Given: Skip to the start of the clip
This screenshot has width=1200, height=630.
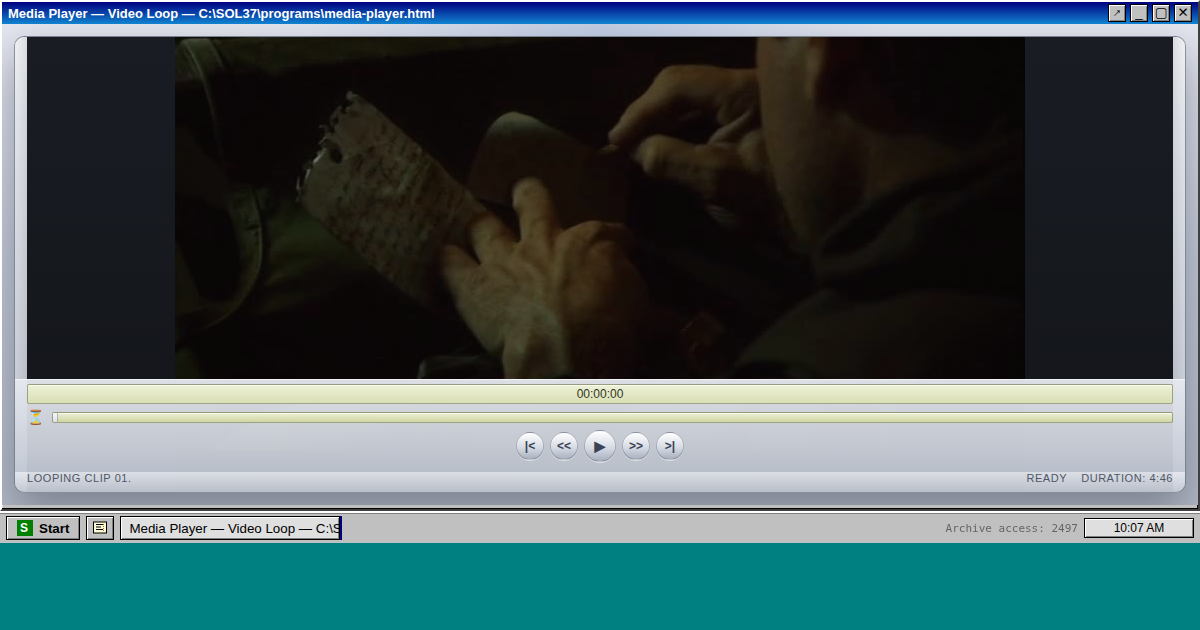Looking at the screenshot, I should [530, 446].
